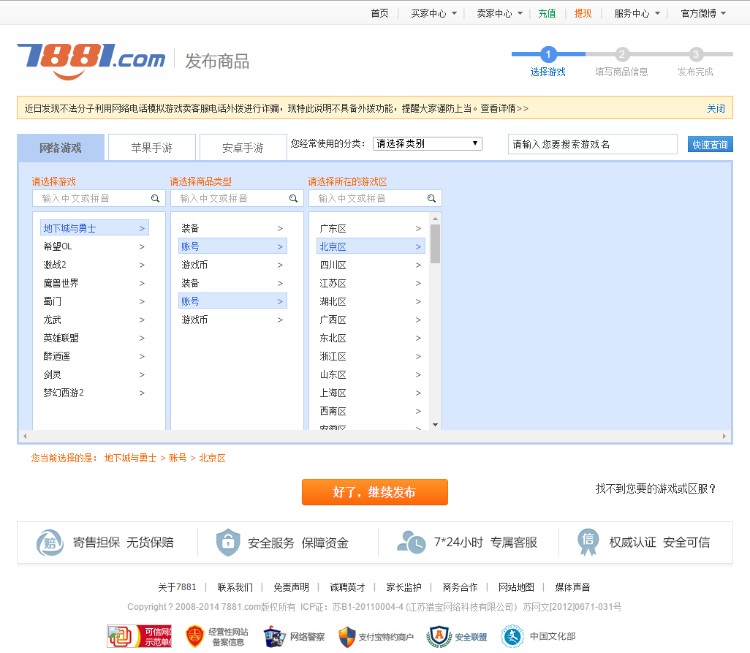Viewport: 750px width, 653px height.
Task: Select 山东区 in the region list
Action: coord(371,375)
